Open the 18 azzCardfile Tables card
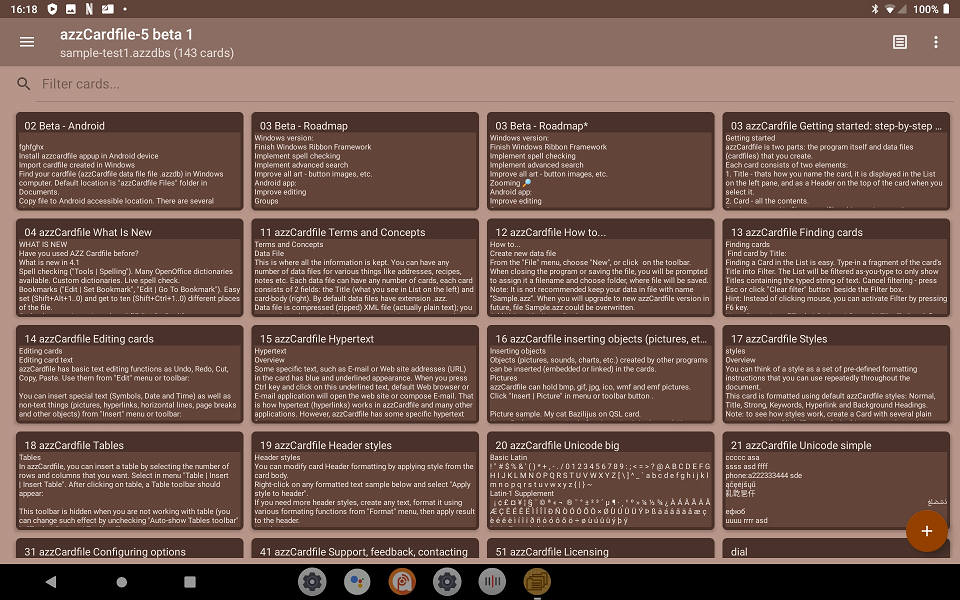This screenshot has width=960, height=600. tap(129, 481)
